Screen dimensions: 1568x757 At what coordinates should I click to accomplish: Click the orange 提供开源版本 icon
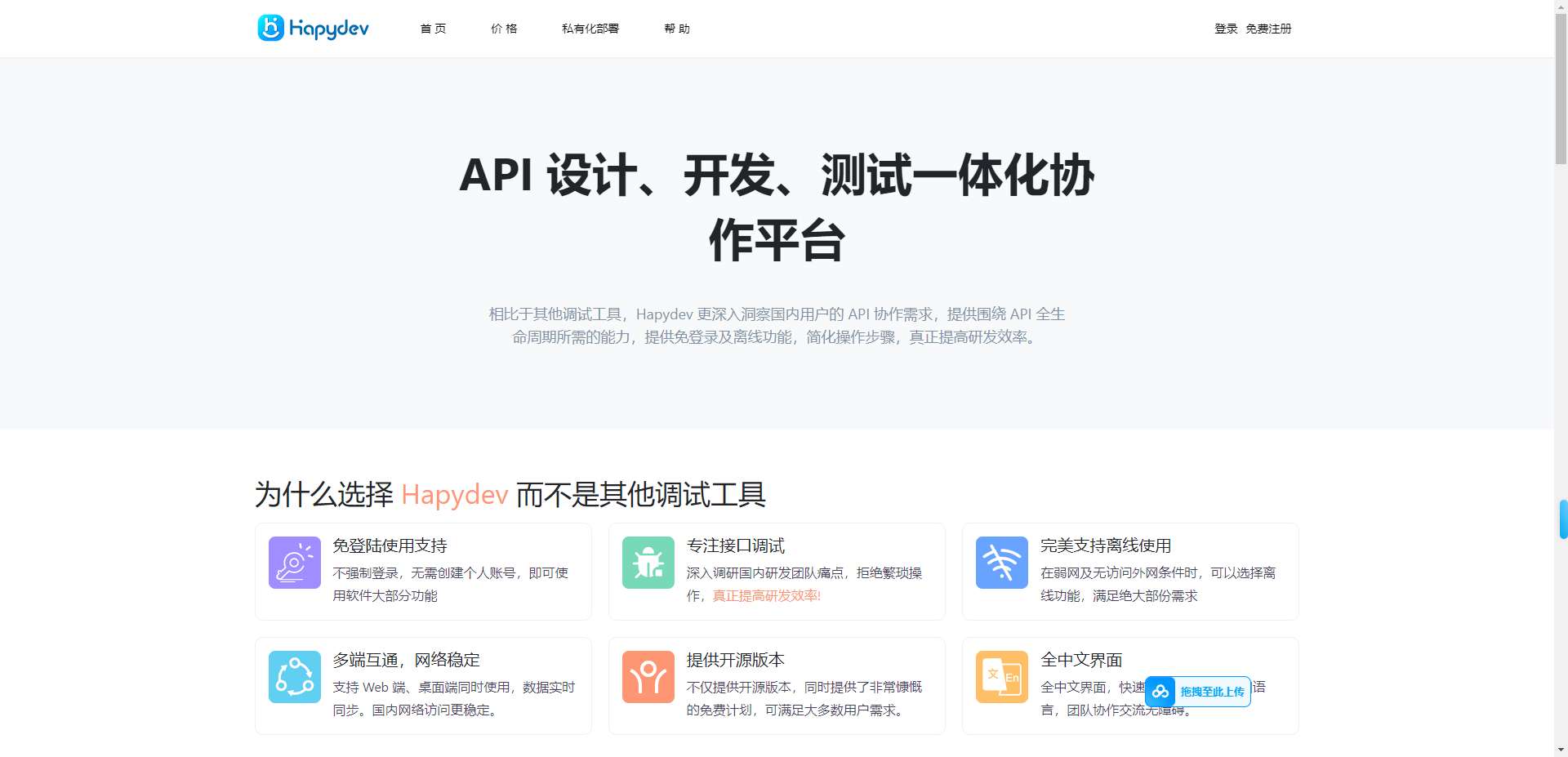(648, 677)
